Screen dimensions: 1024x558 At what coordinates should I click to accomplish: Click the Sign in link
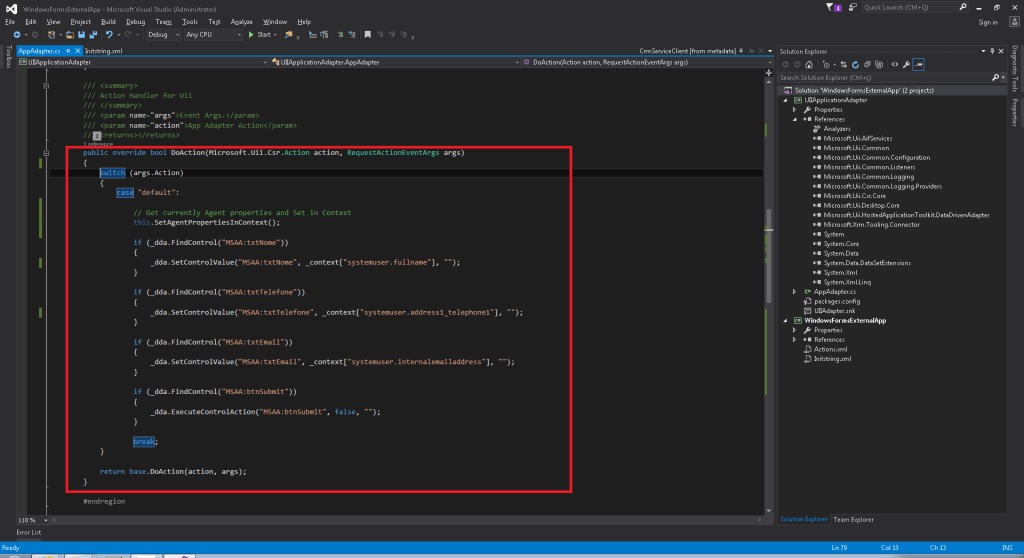[x=988, y=21]
